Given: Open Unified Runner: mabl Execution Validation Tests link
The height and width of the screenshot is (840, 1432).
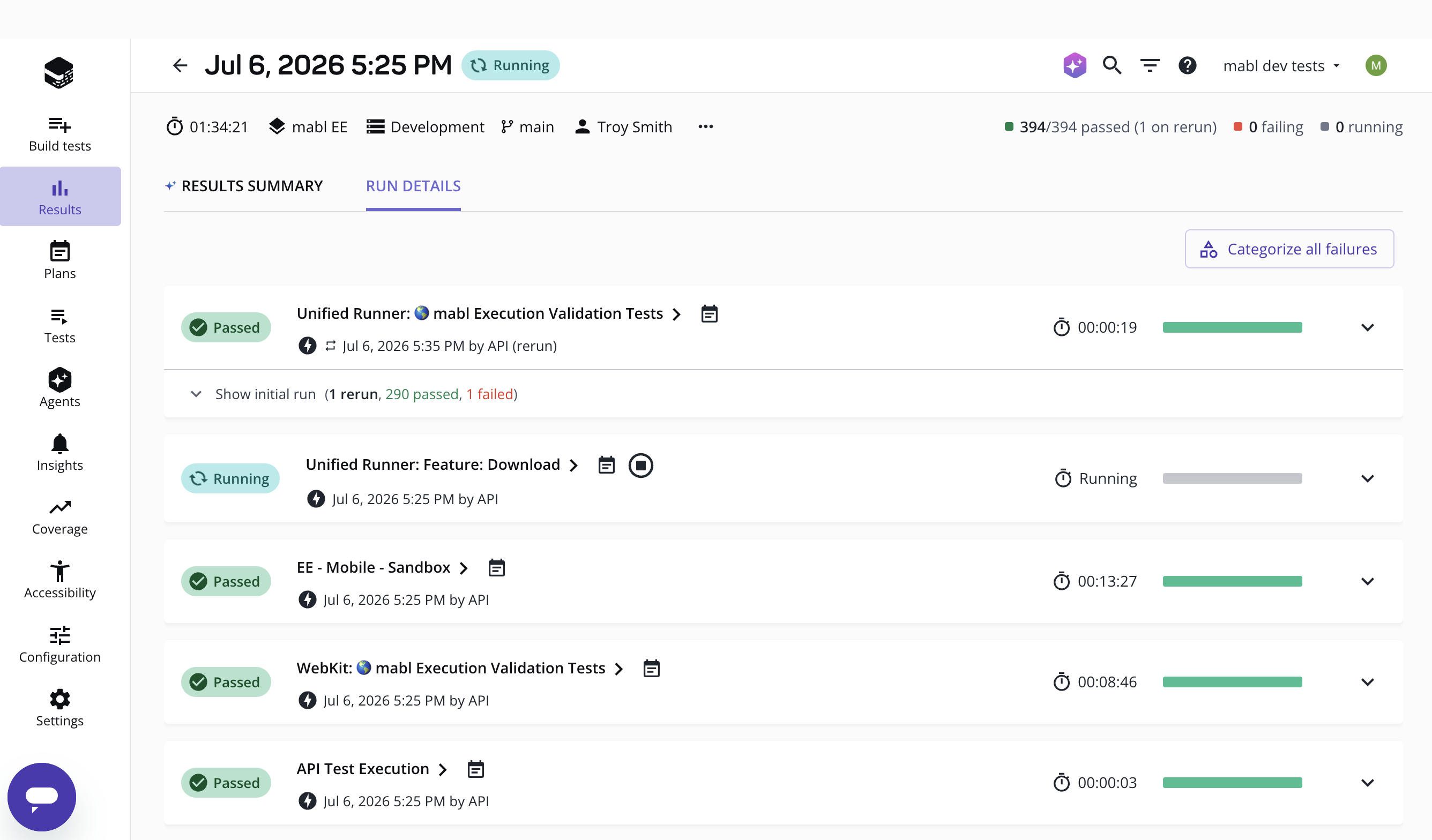Looking at the screenshot, I should pyautogui.click(x=489, y=313).
